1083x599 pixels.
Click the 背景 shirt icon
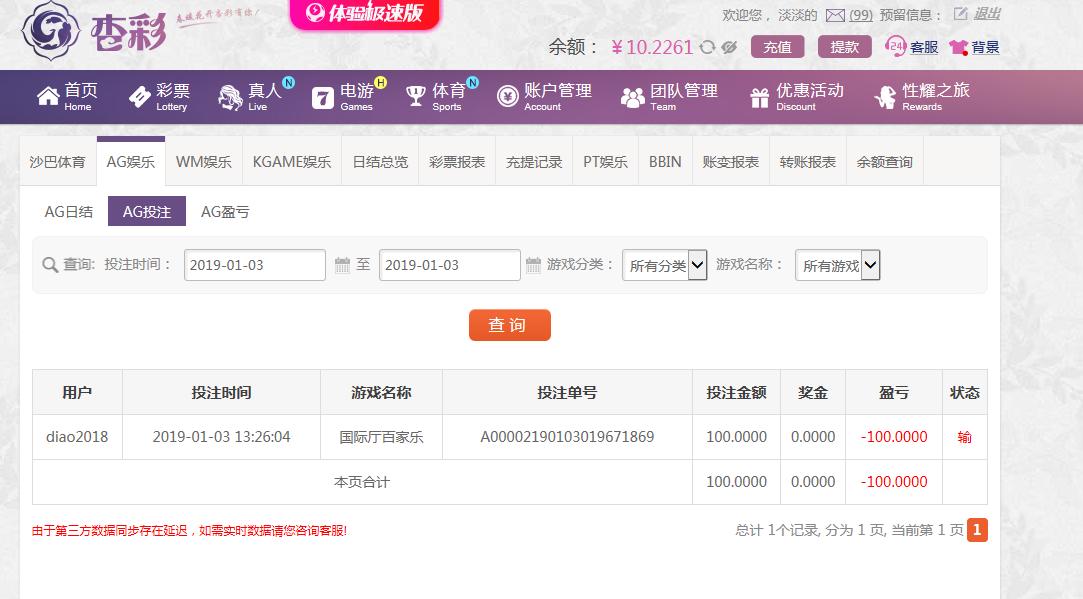(958, 47)
